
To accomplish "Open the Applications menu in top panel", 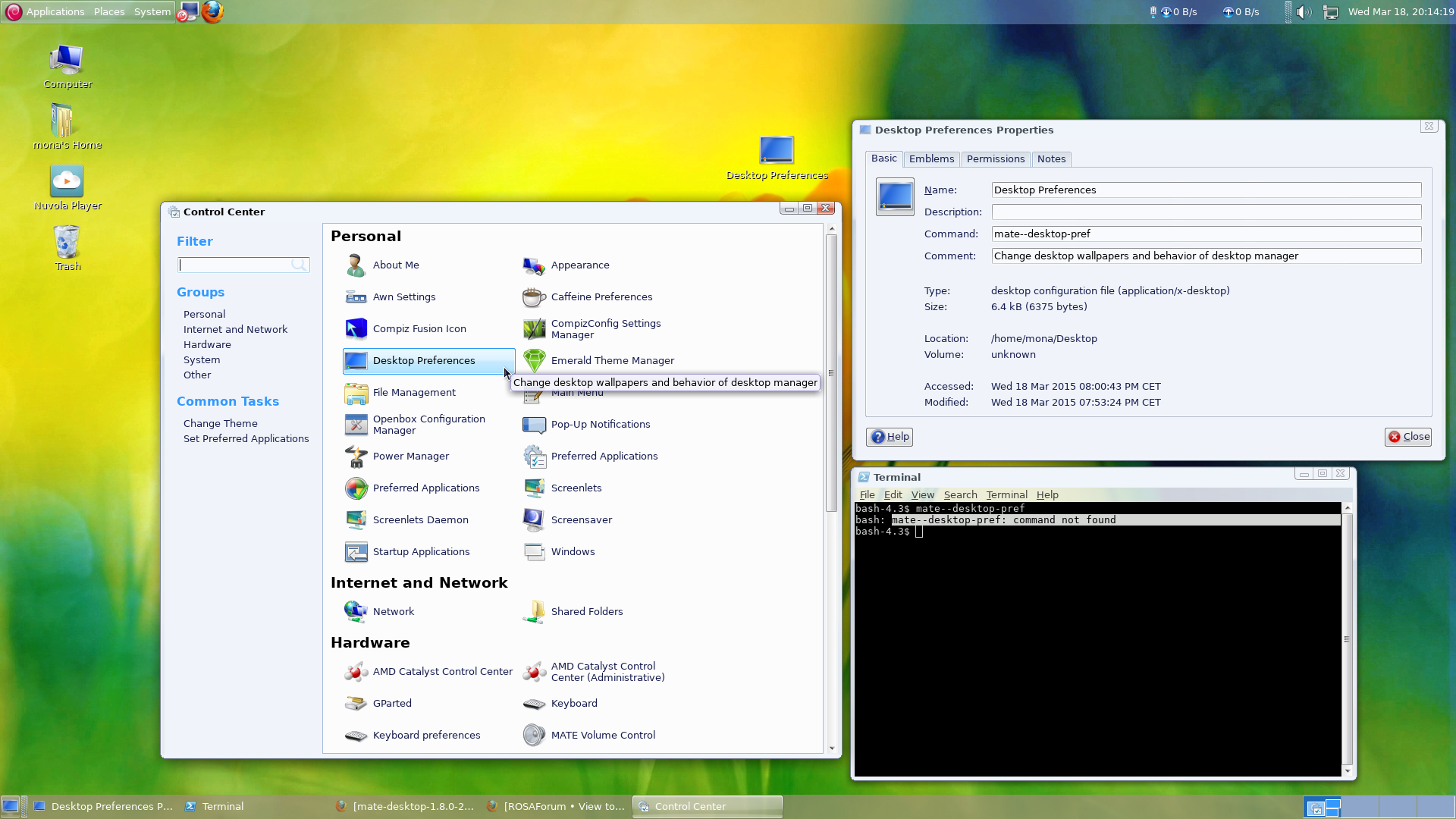I will 55,12.
